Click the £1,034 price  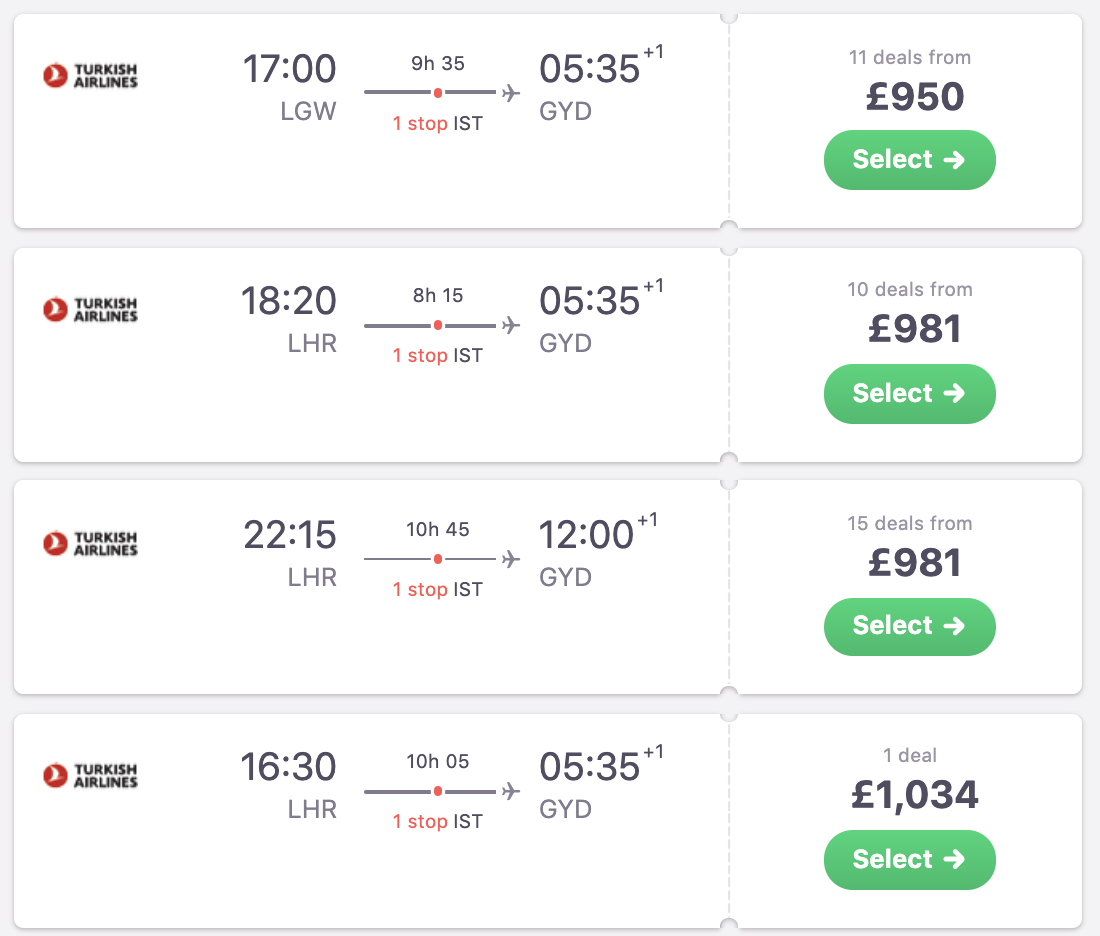(x=914, y=795)
